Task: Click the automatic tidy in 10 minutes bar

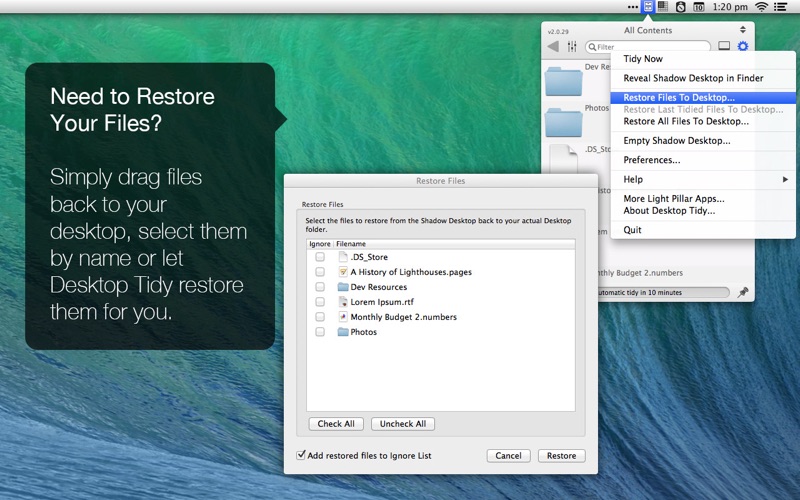Action: [663, 292]
